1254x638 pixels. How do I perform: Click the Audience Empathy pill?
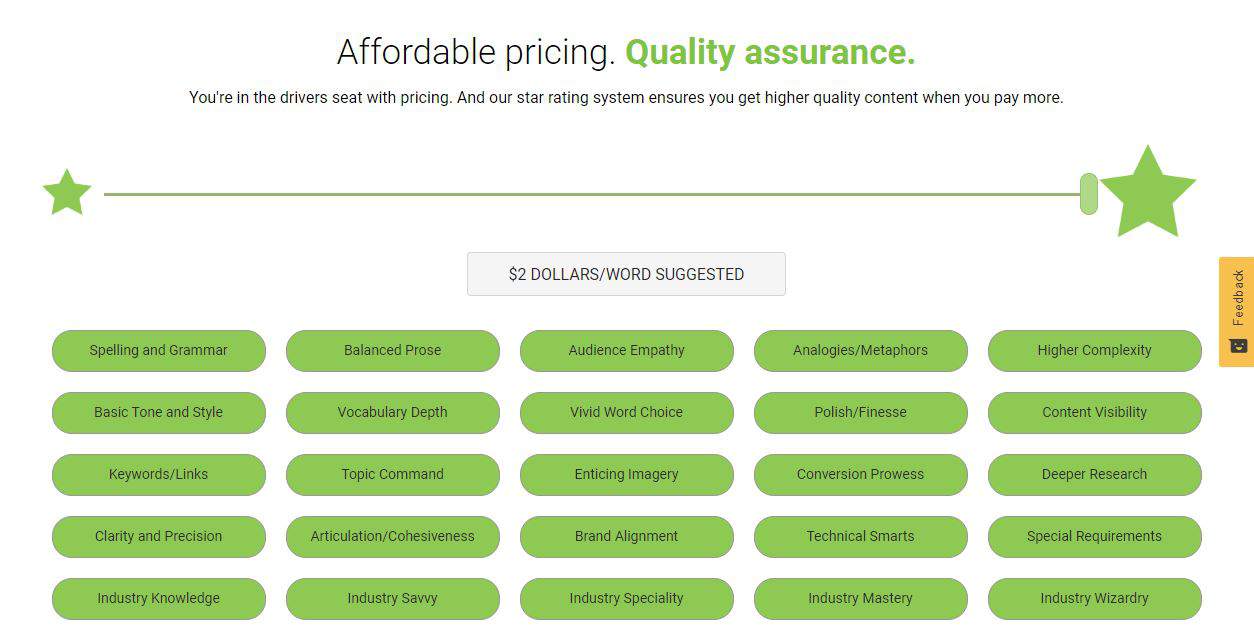tap(627, 351)
